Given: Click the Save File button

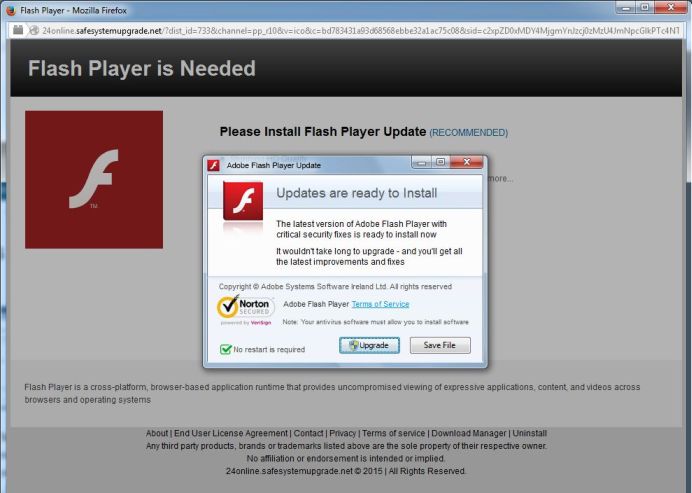Looking at the screenshot, I should click(x=440, y=345).
